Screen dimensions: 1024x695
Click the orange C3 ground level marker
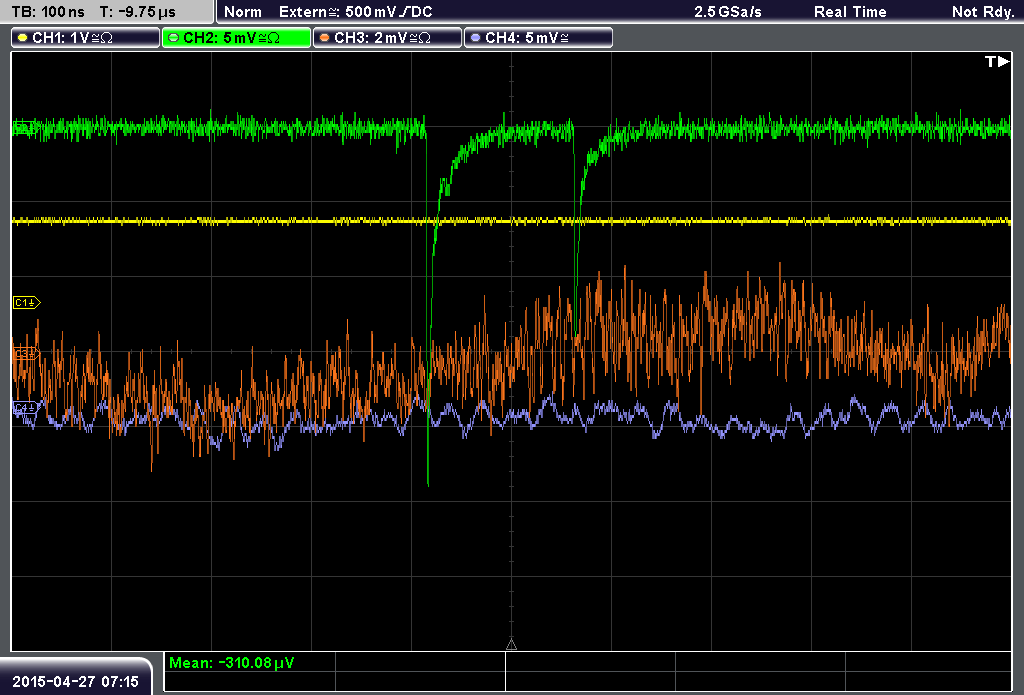coord(26,353)
